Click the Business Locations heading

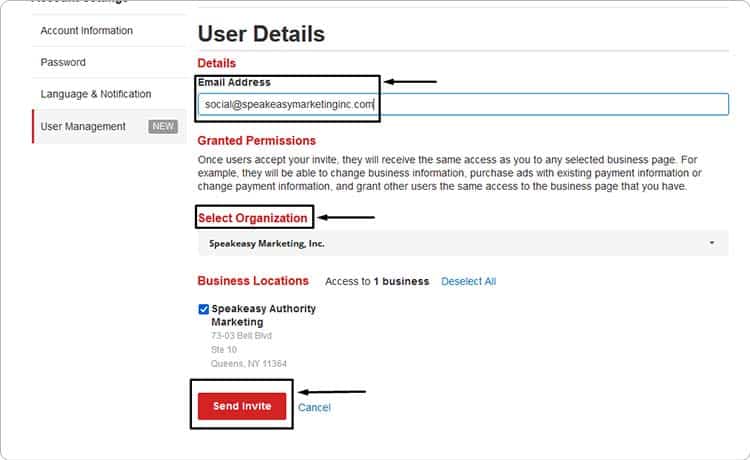pos(253,281)
